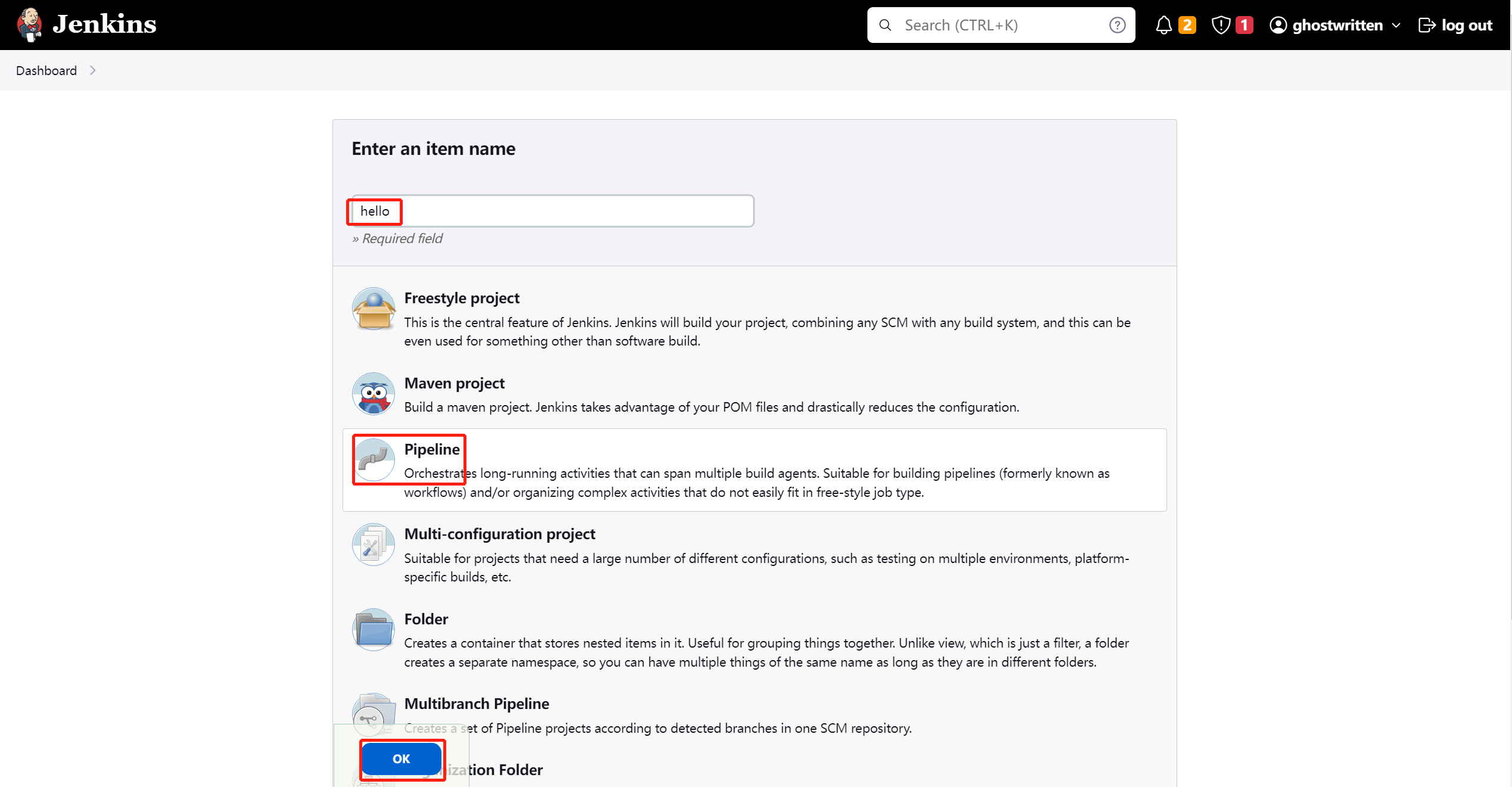Image resolution: width=1512 pixels, height=787 pixels.
Task: Click 'Creates a set of Pipeline projects' description
Action: pos(658,728)
